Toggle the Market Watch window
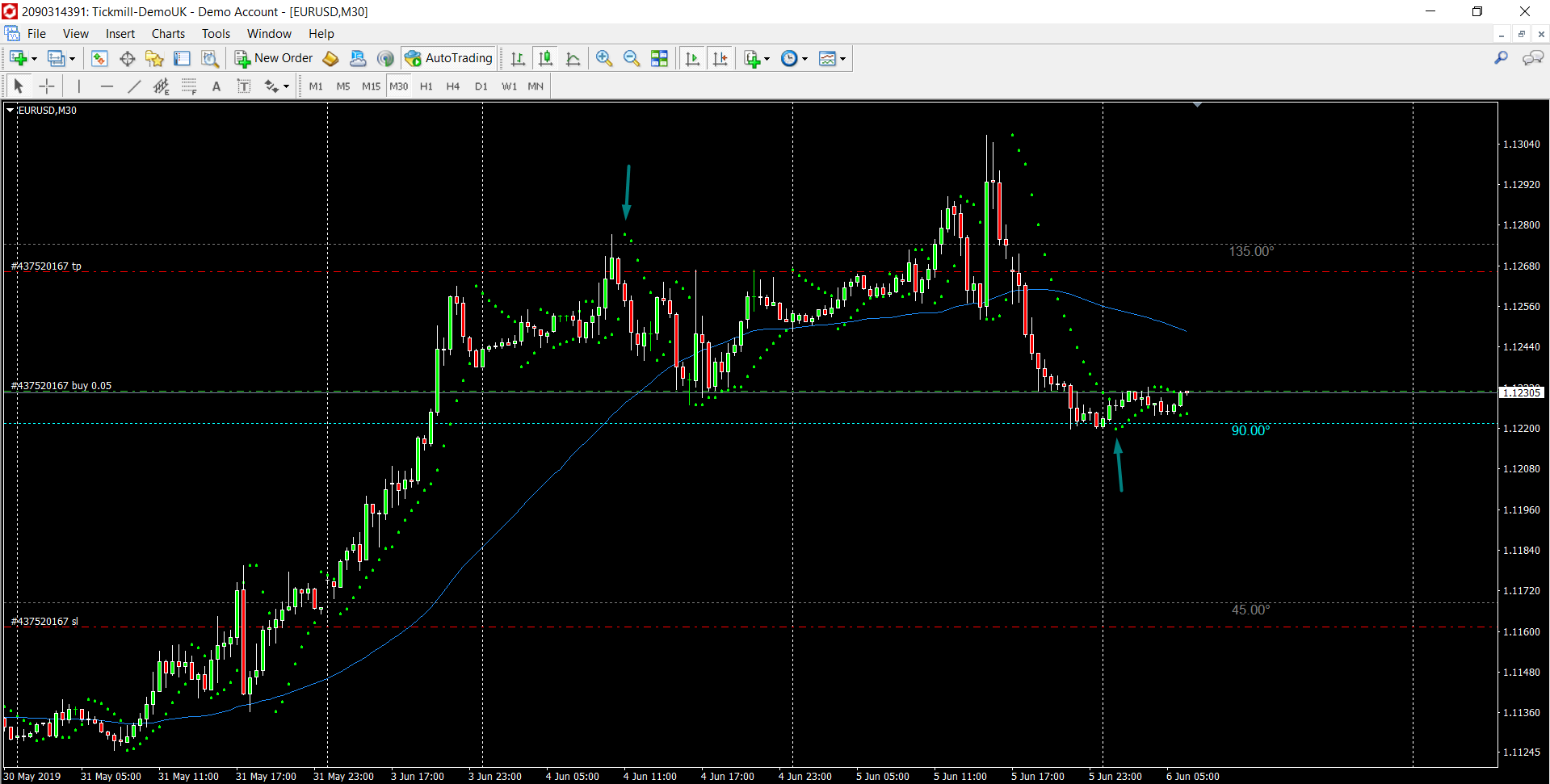 click(99, 58)
